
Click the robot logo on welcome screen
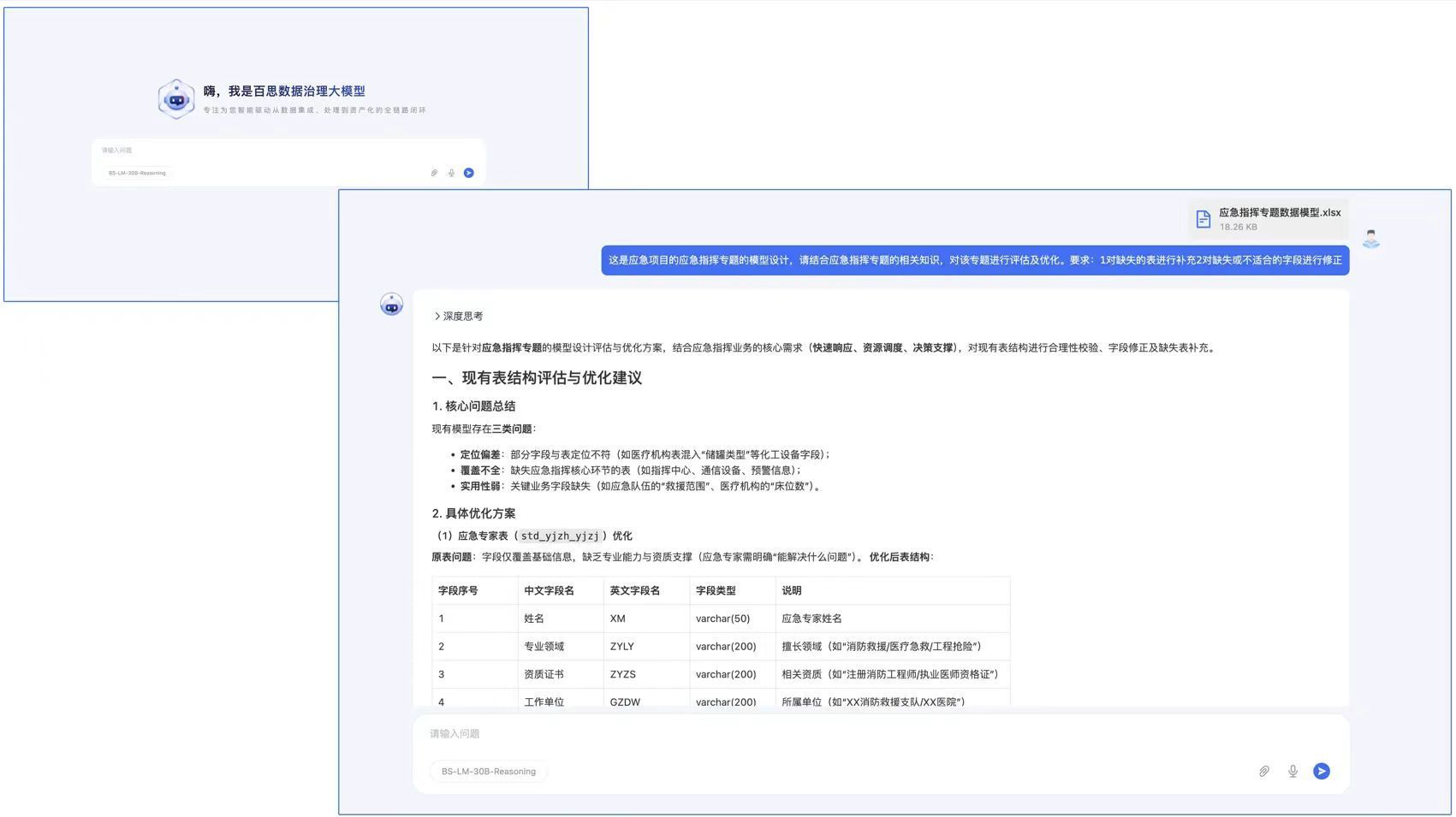[176, 99]
